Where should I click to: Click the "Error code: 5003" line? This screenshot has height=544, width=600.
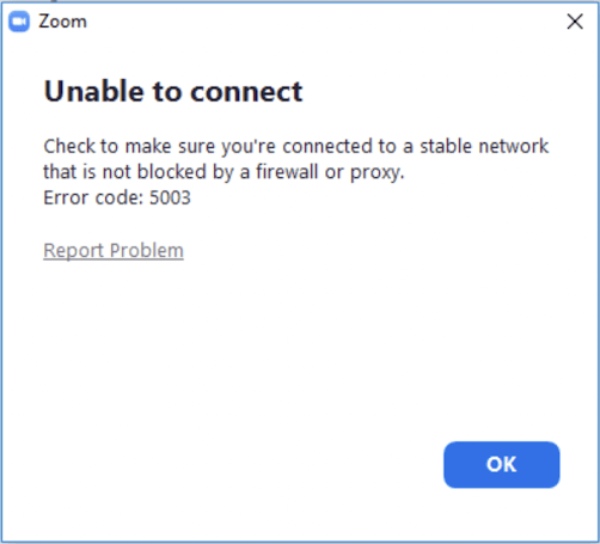117,198
